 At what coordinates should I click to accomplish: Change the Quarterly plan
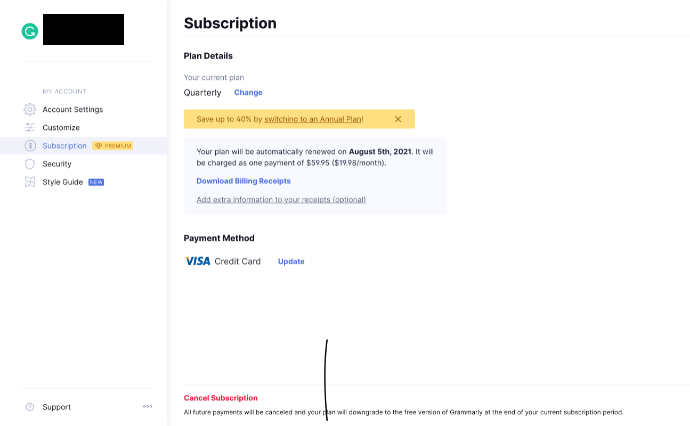click(248, 92)
